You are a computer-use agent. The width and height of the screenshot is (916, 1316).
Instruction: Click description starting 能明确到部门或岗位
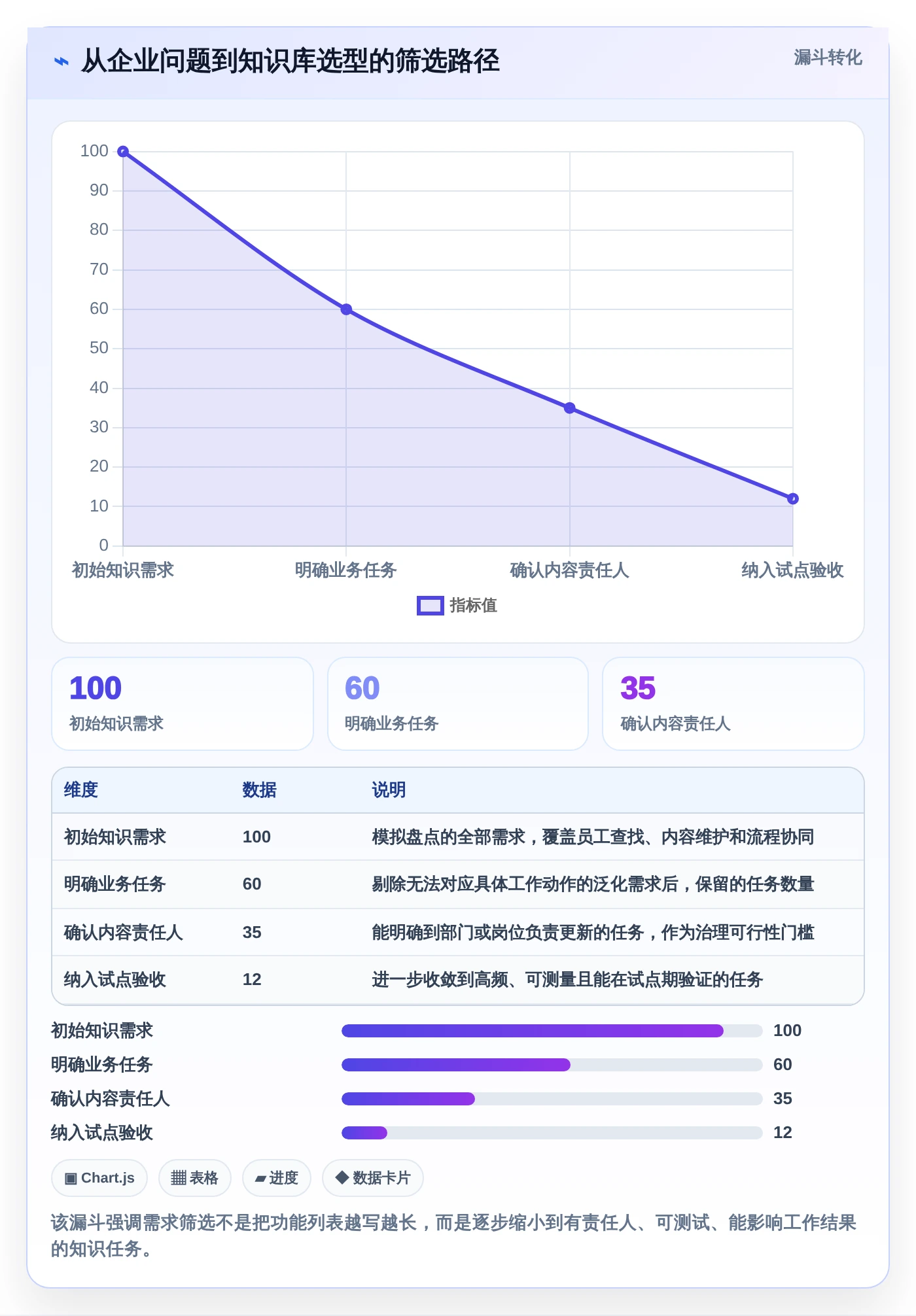coord(593,933)
